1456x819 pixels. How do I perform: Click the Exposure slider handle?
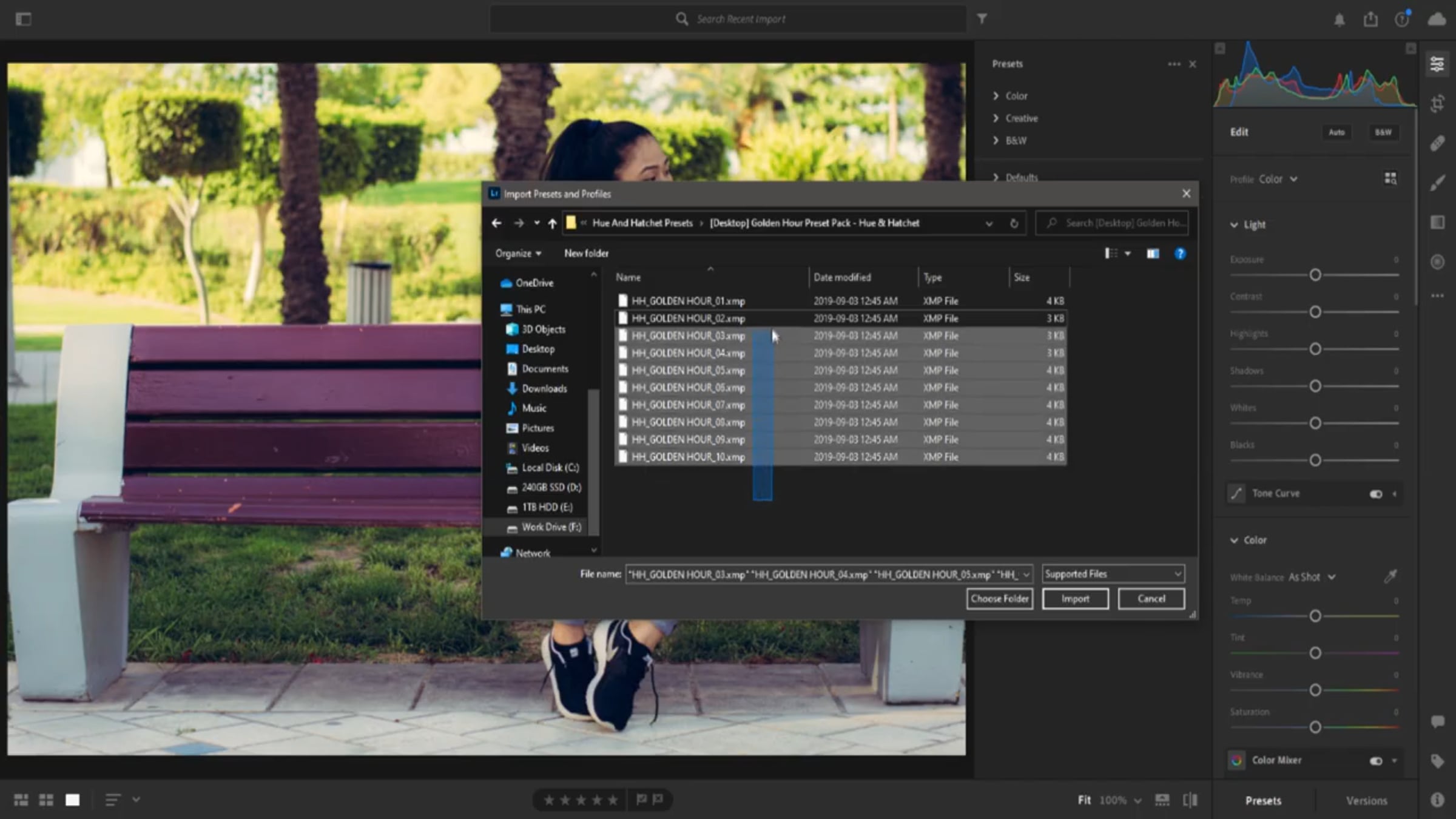point(1315,275)
